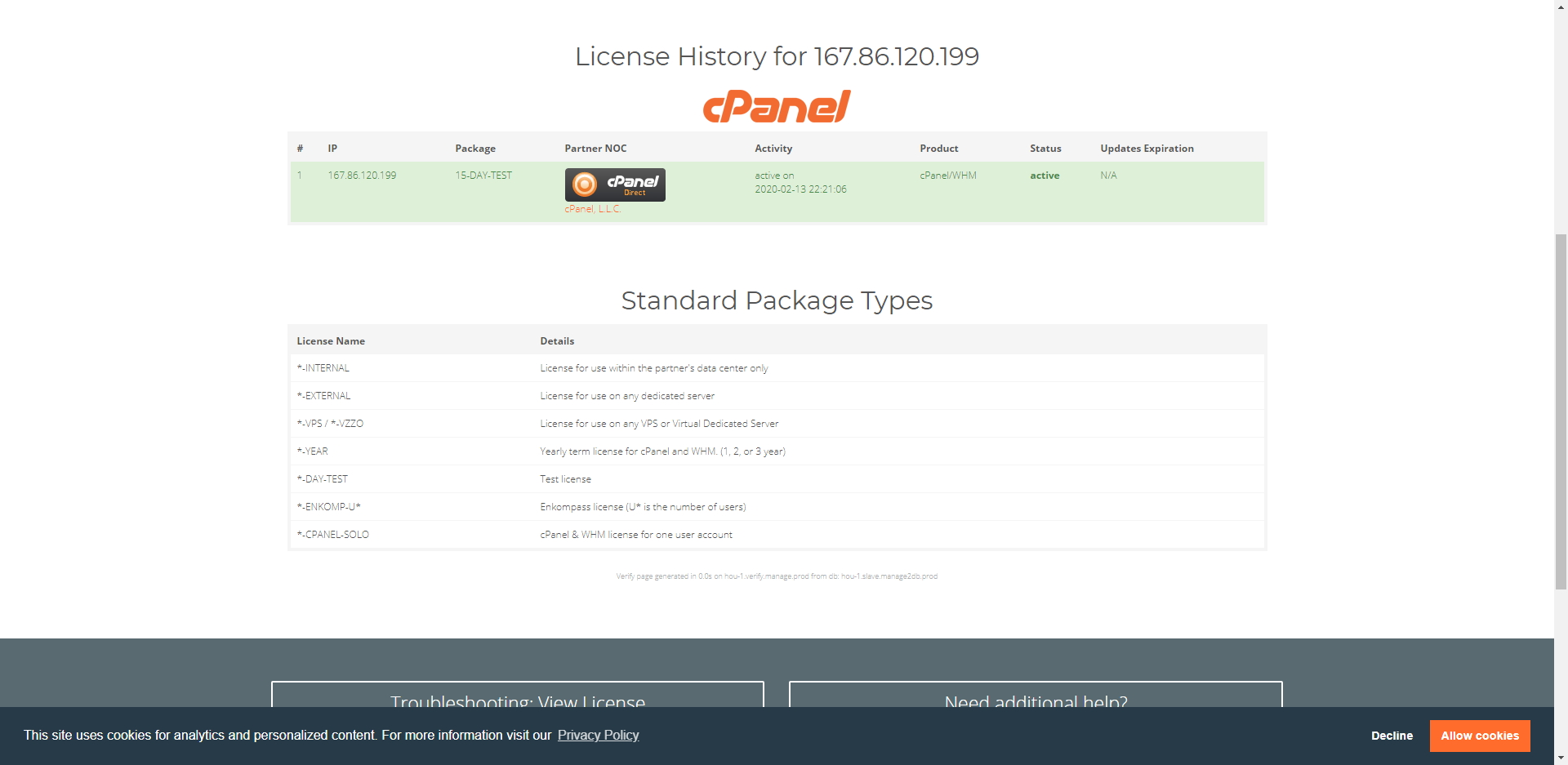Click the cPanel Direct partner badge

tap(615, 185)
